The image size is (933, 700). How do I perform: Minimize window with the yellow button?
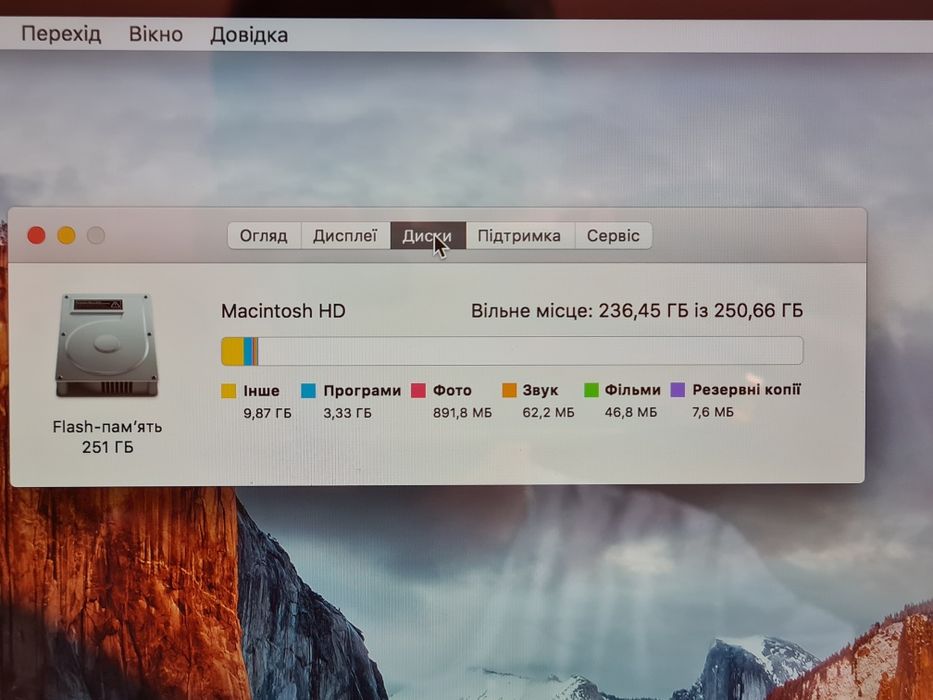(66, 236)
